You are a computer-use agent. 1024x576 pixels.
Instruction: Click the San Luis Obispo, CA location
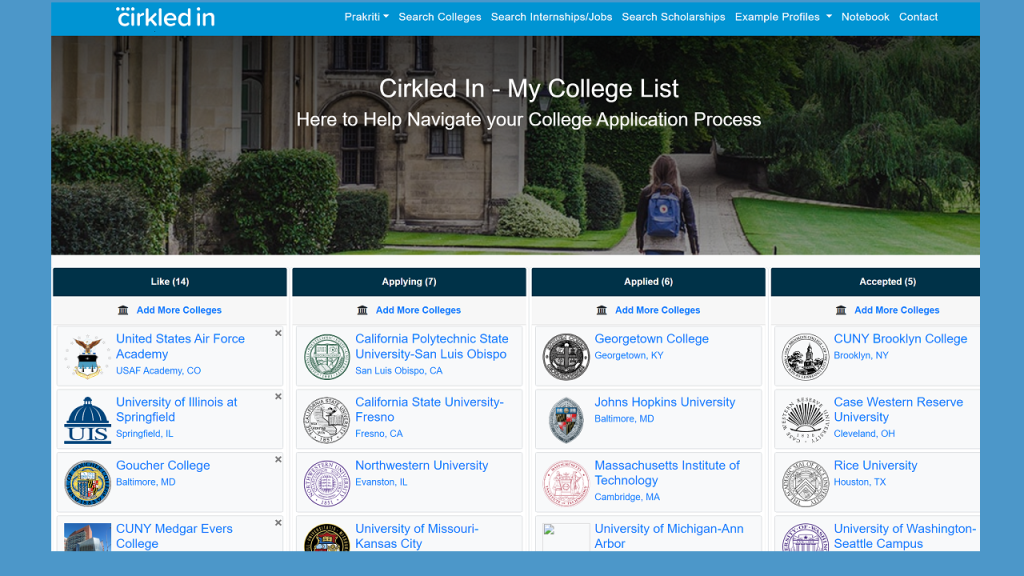[398, 370]
